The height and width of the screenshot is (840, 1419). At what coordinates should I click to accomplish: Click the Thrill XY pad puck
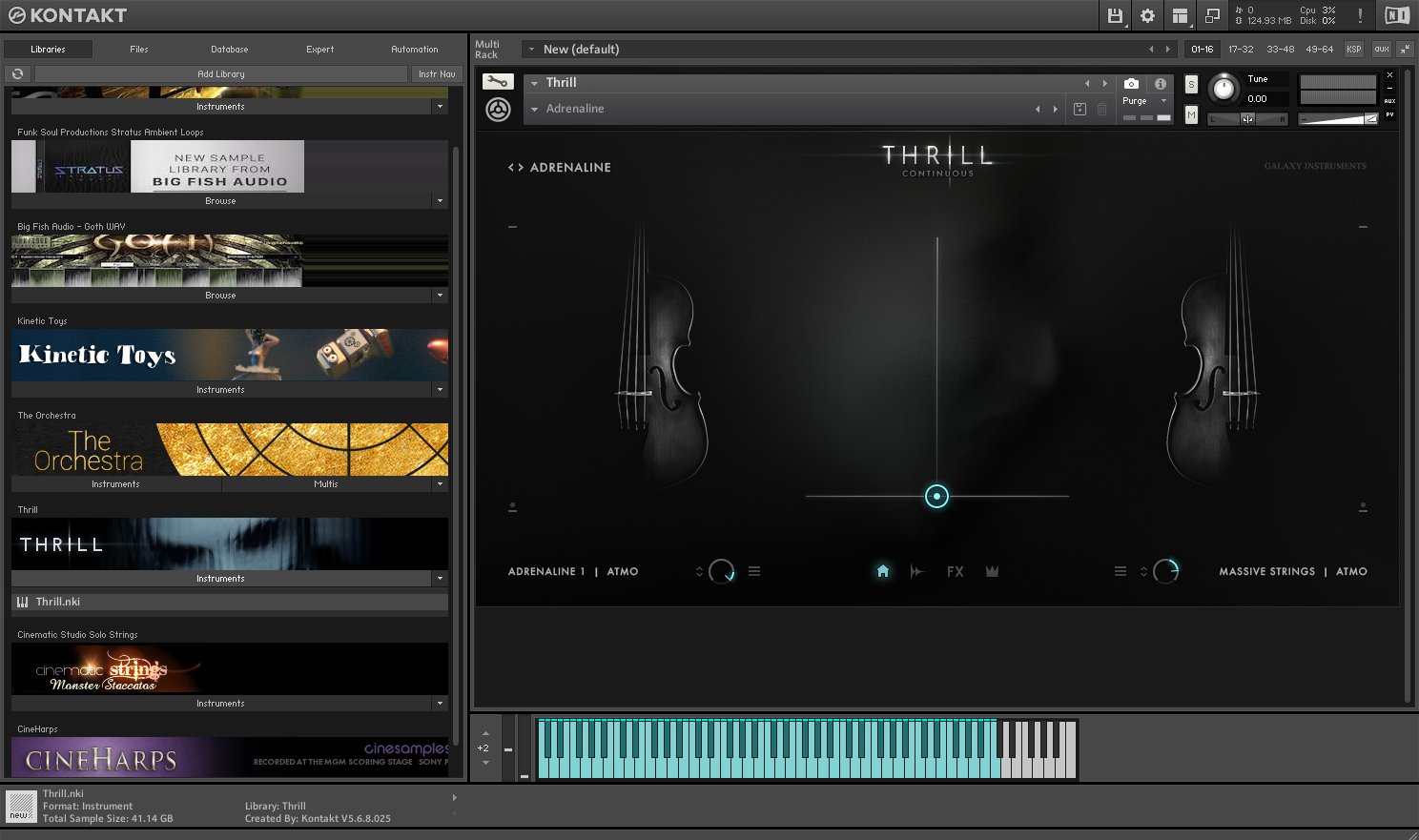936,496
